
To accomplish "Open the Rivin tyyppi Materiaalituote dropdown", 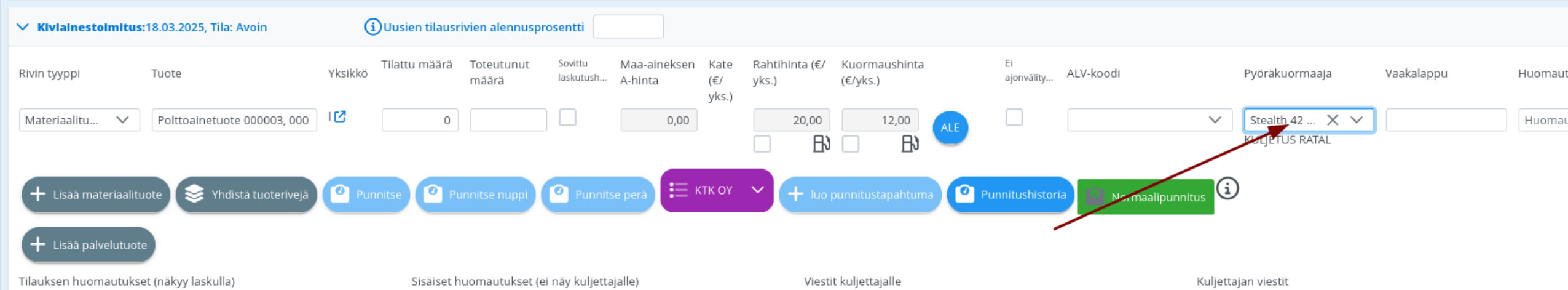I will click(79, 120).
